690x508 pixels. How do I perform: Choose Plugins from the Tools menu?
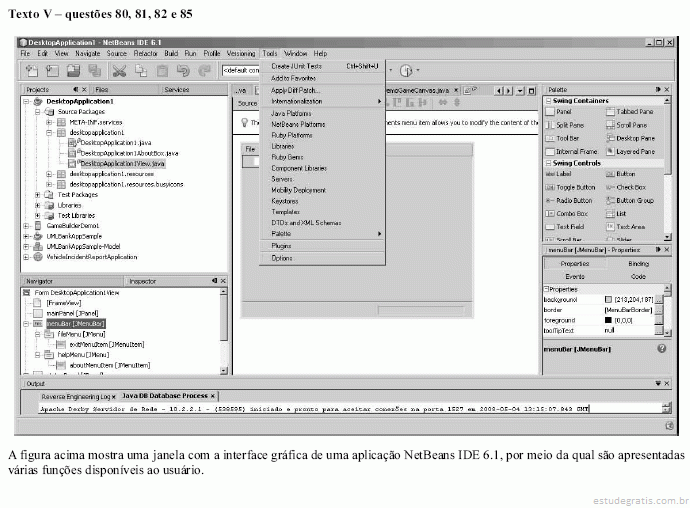pos(323,246)
